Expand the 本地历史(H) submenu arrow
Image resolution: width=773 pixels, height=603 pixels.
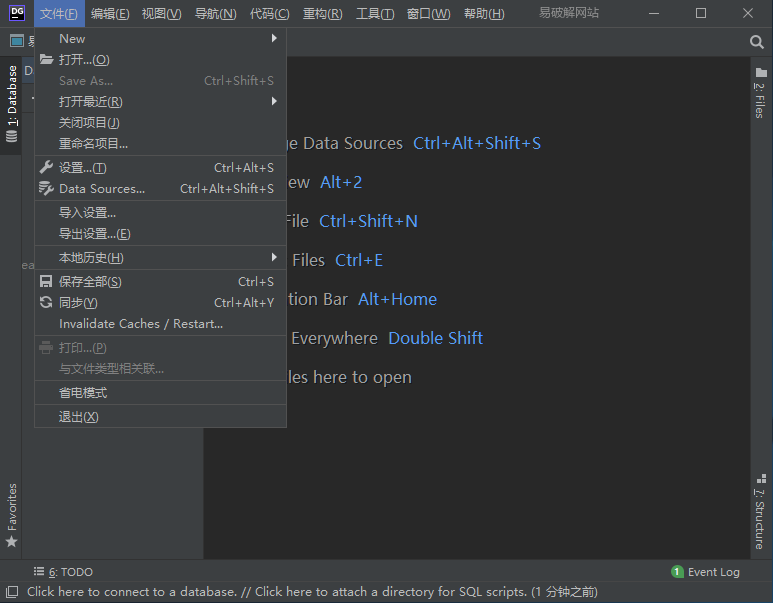(274, 257)
